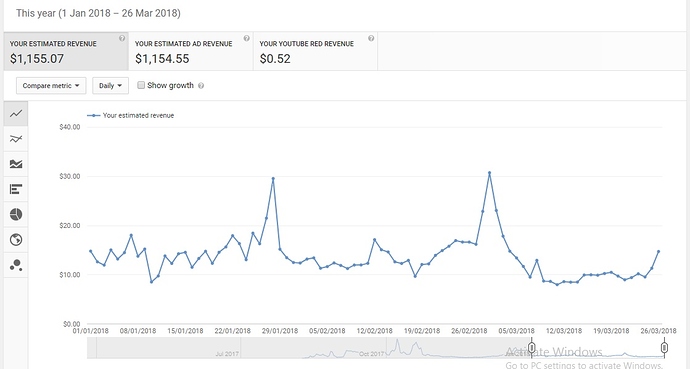Select the globe map view icon
This screenshot has width=690, height=369.
16,240
